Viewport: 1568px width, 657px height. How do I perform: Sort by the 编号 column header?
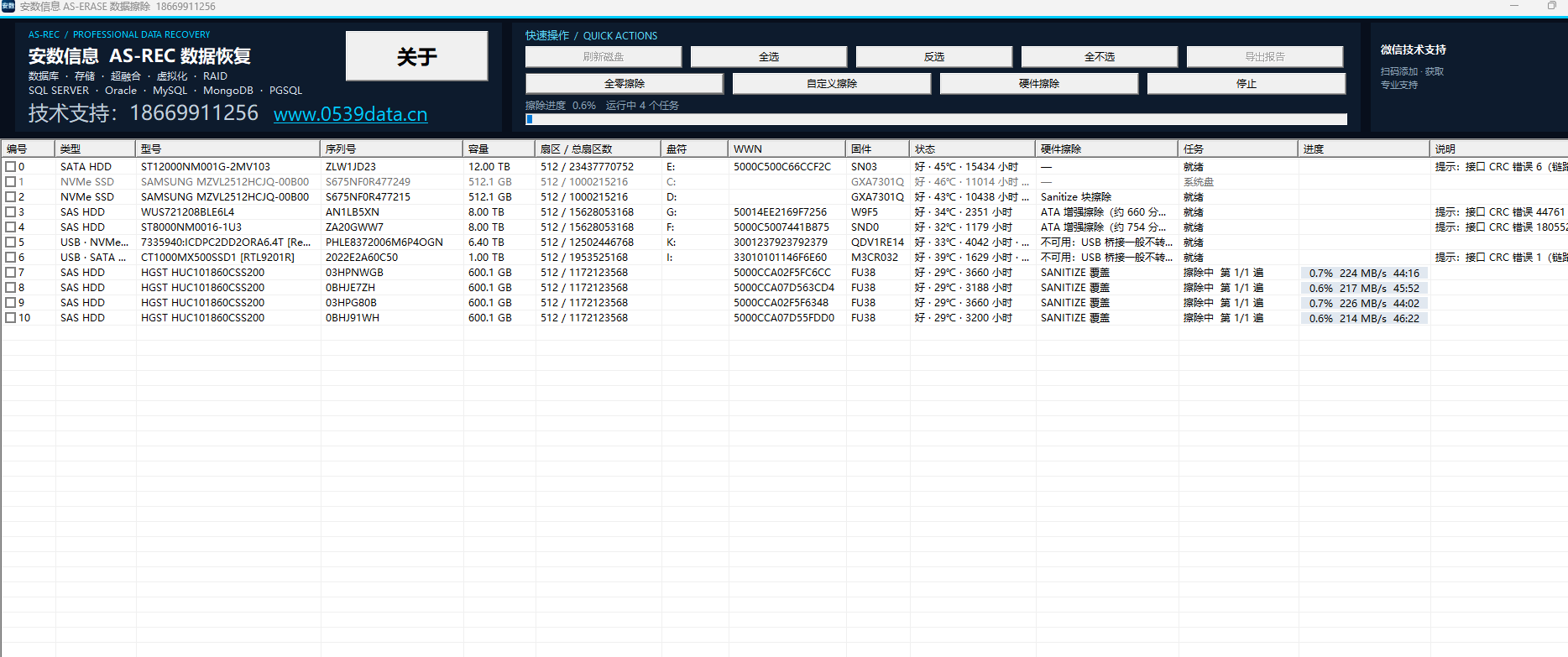(x=28, y=149)
